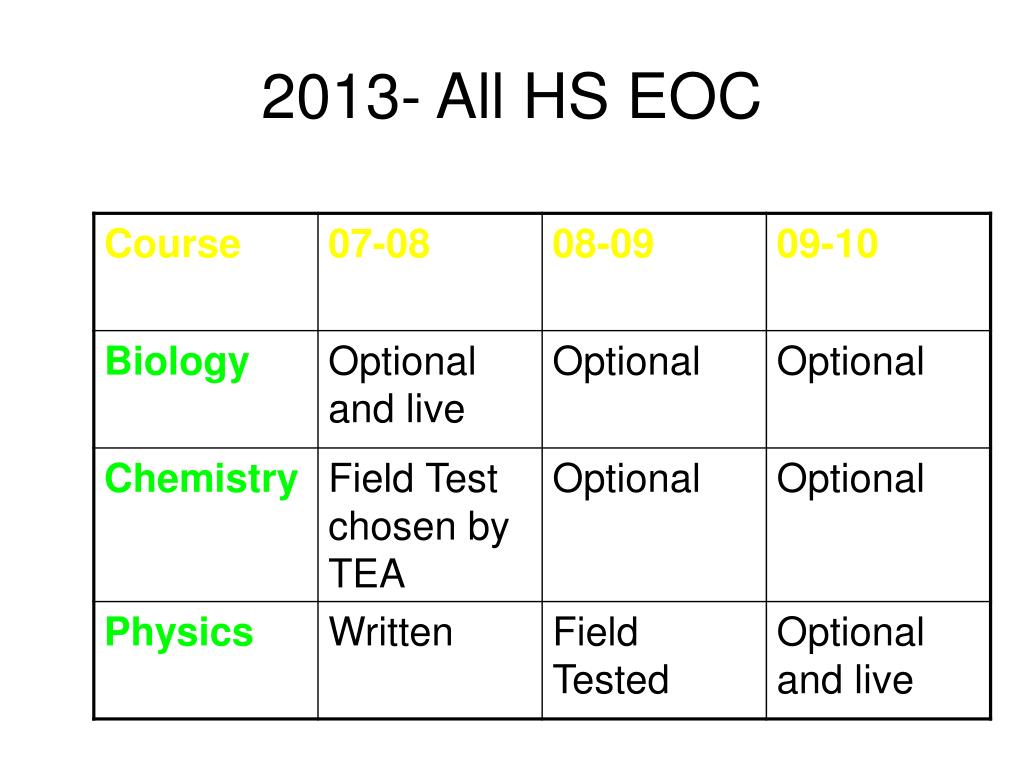Click Biology's 'Optional and live' cell
This screenshot has height=768, width=1024.
[x=430, y=389]
